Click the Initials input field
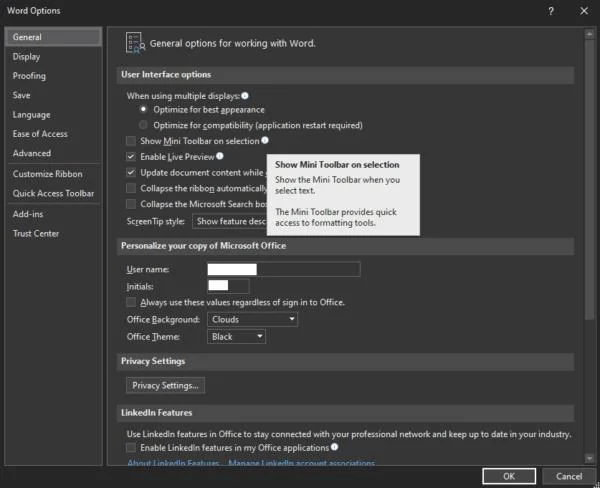Viewport: 600px width, 488px height. [228, 286]
